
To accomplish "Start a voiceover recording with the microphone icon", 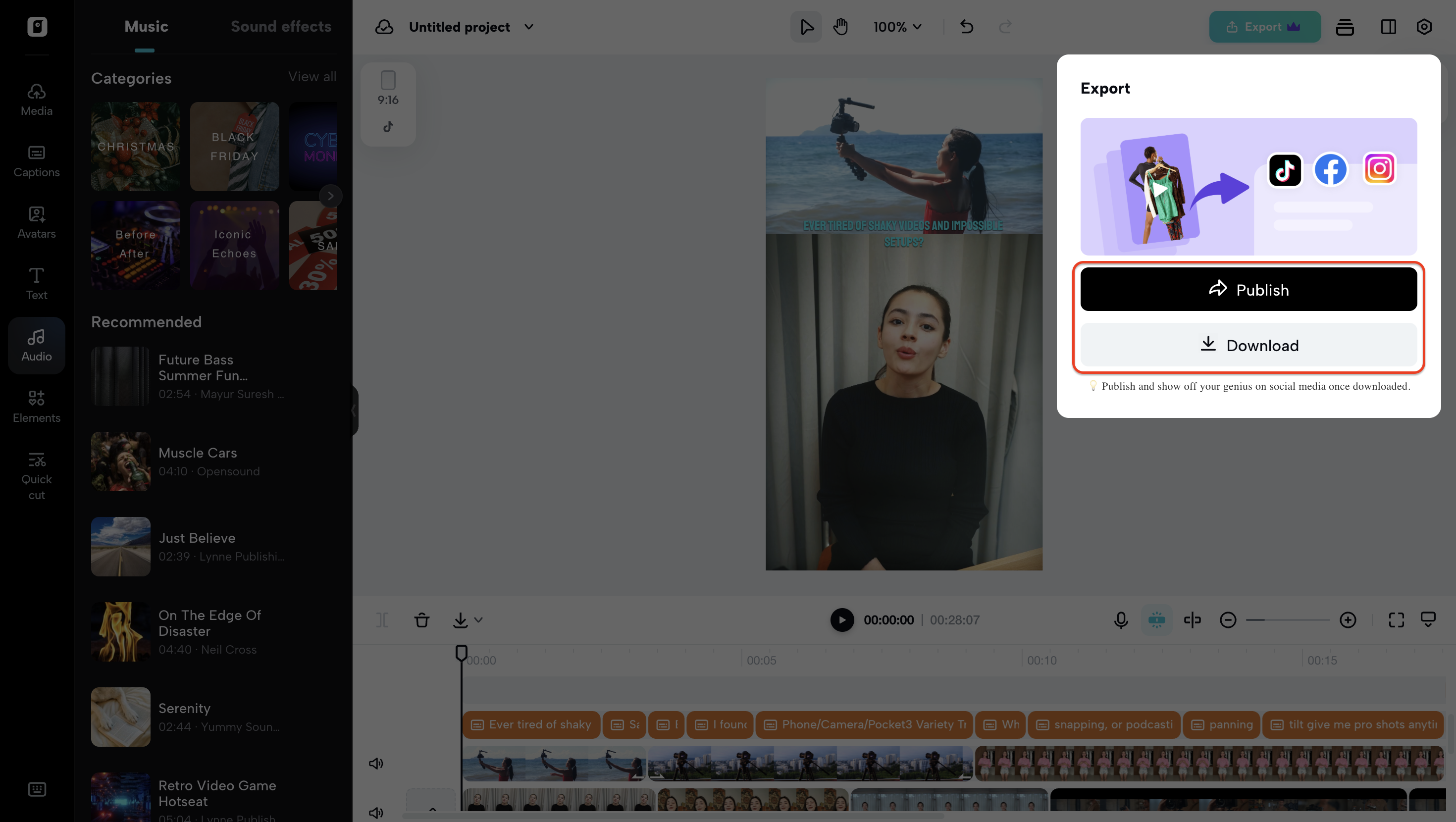I will (x=1120, y=619).
